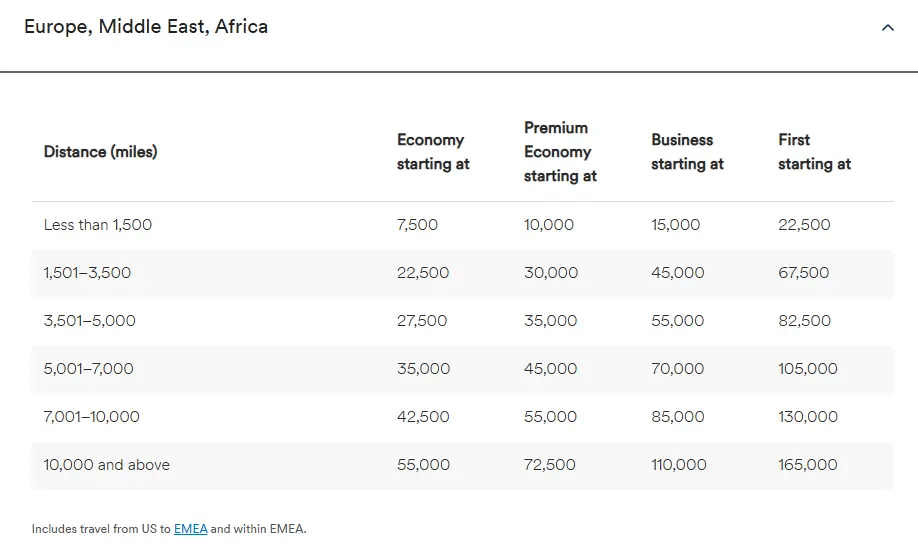918x554 pixels.
Task: Click the 82,500 First class value
Action: 804,321
